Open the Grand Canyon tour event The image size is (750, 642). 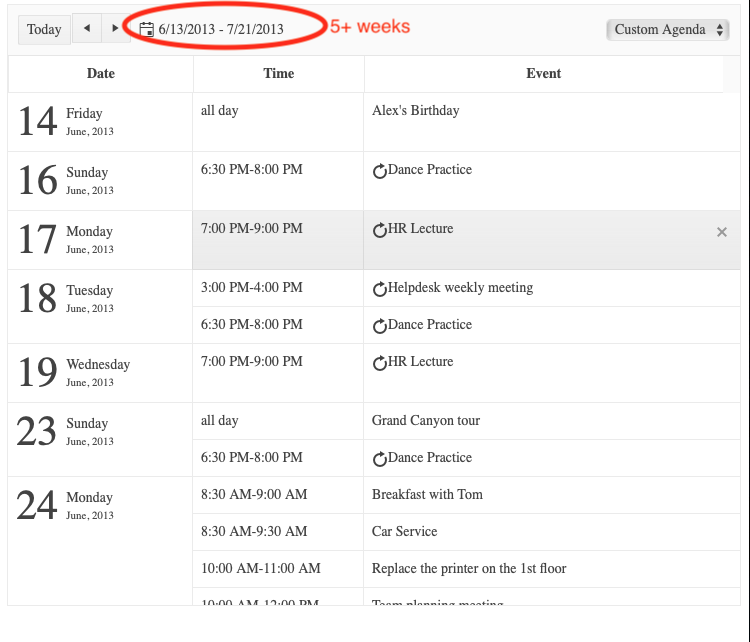[426, 421]
